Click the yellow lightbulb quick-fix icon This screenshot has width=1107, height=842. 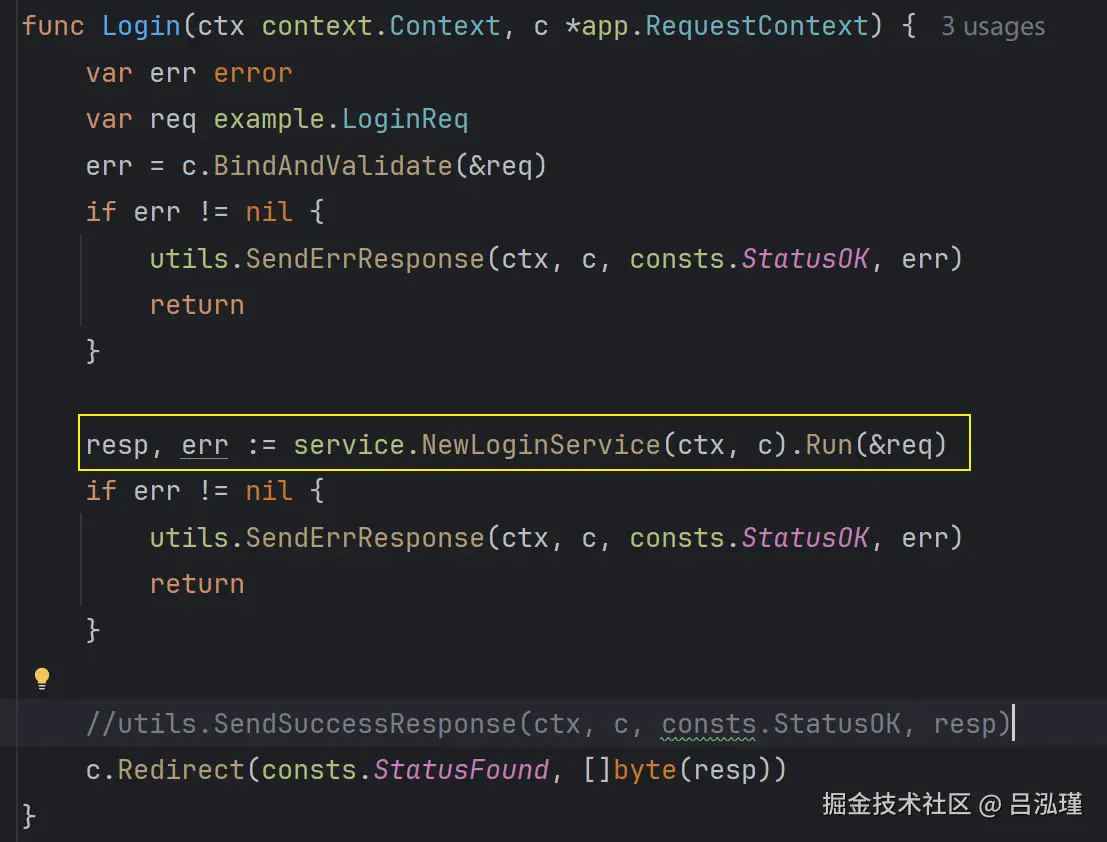pos(41,679)
